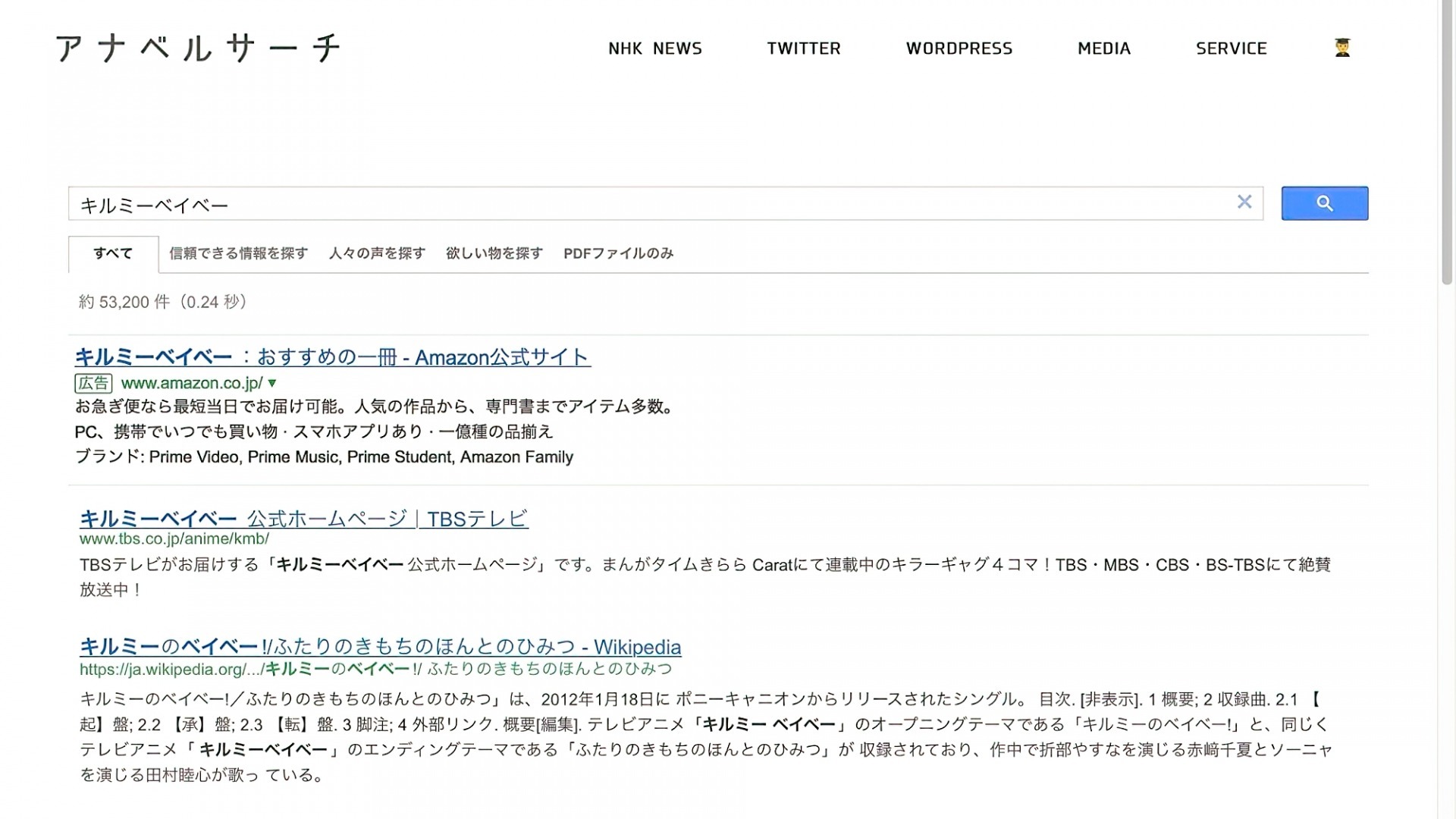Click the graduation cap account icon

[1342, 49]
